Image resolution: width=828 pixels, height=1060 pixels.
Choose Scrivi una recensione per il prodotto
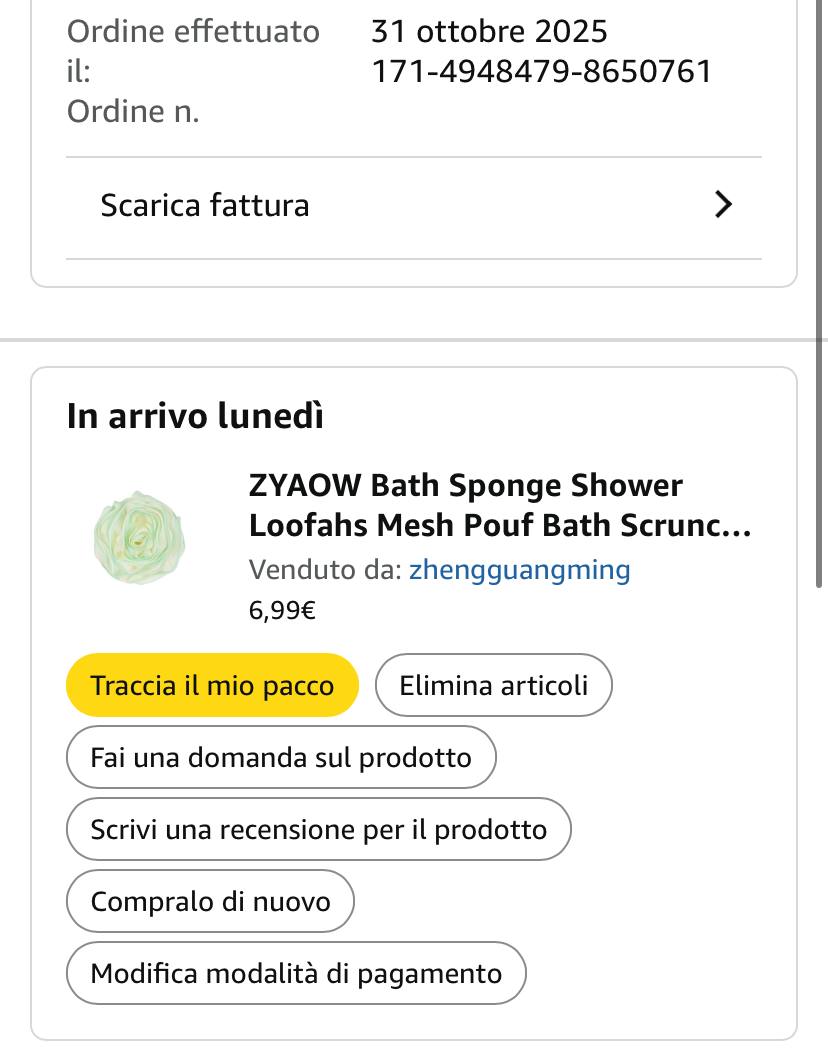pos(319,830)
